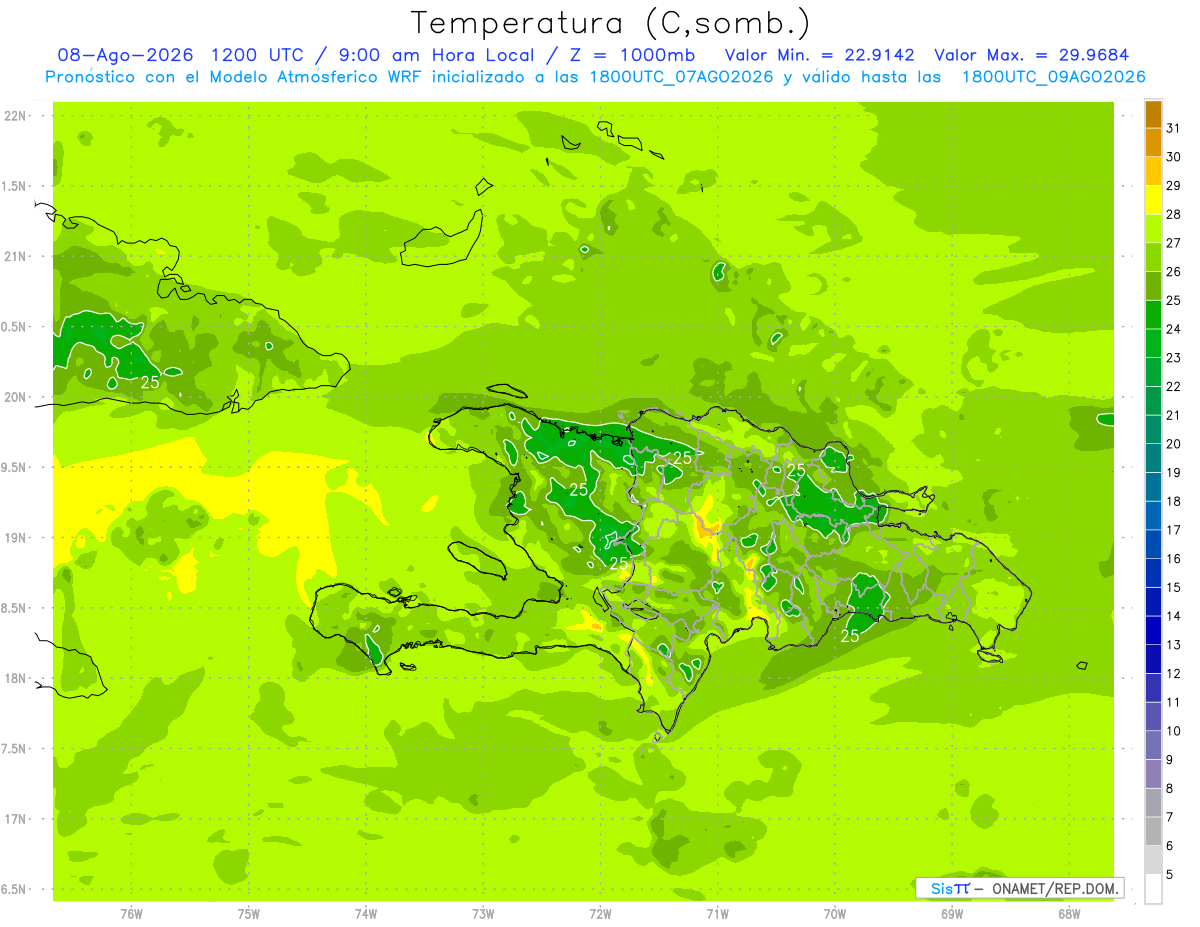Click the "8.5N" latitude label

click(15, 608)
